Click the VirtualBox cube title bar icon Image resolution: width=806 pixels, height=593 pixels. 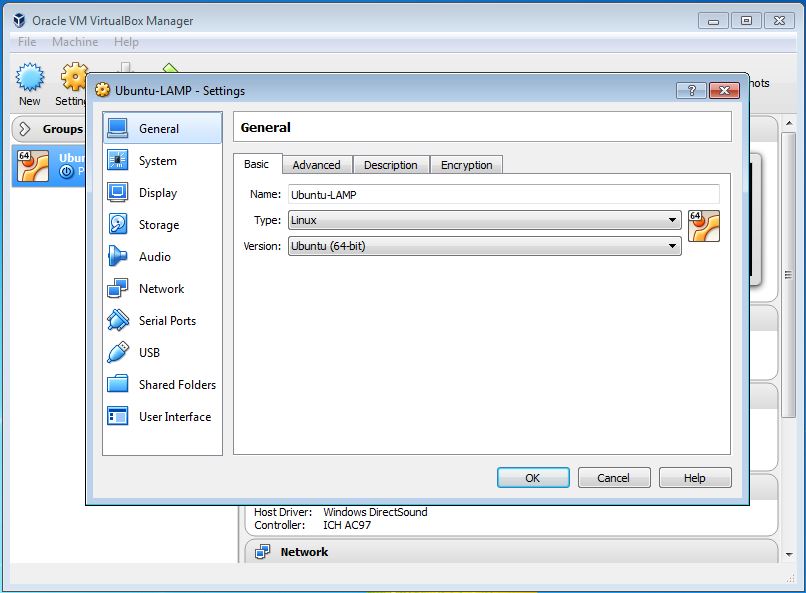click(19, 21)
